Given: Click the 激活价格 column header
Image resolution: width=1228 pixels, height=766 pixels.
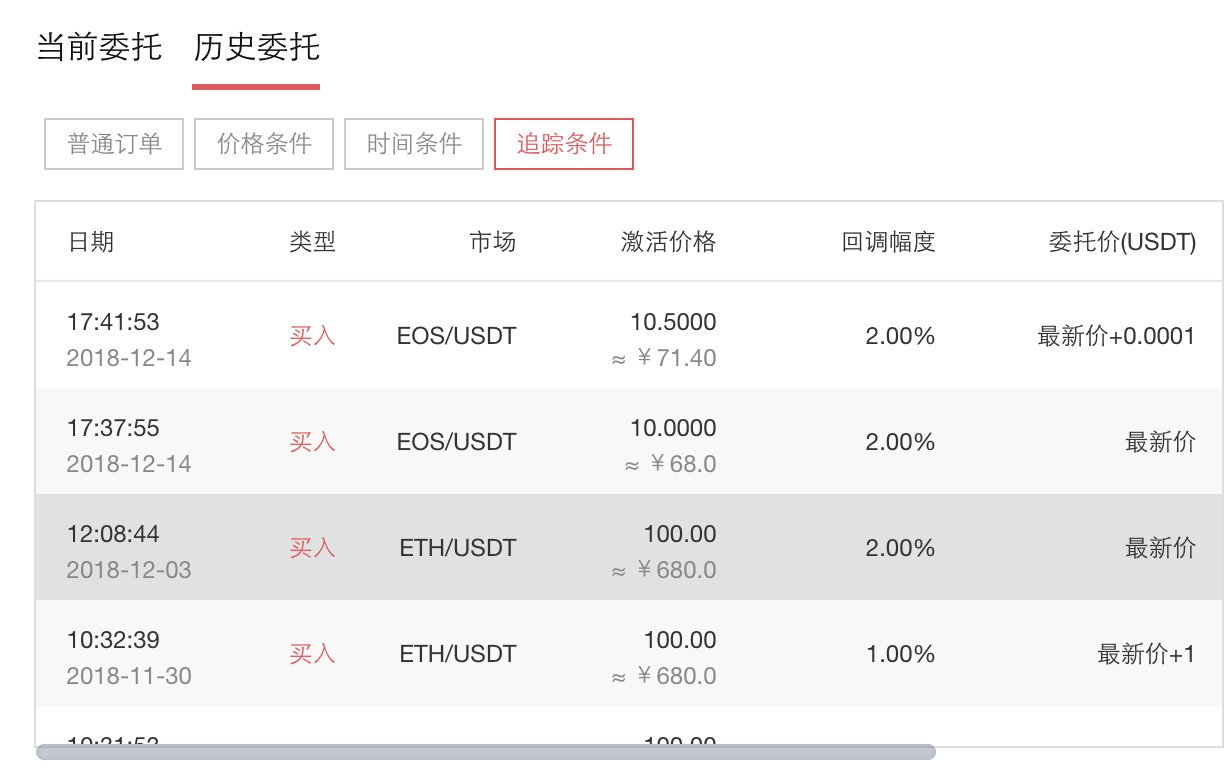Looking at the screenshot, I should [x=668, y=242].
